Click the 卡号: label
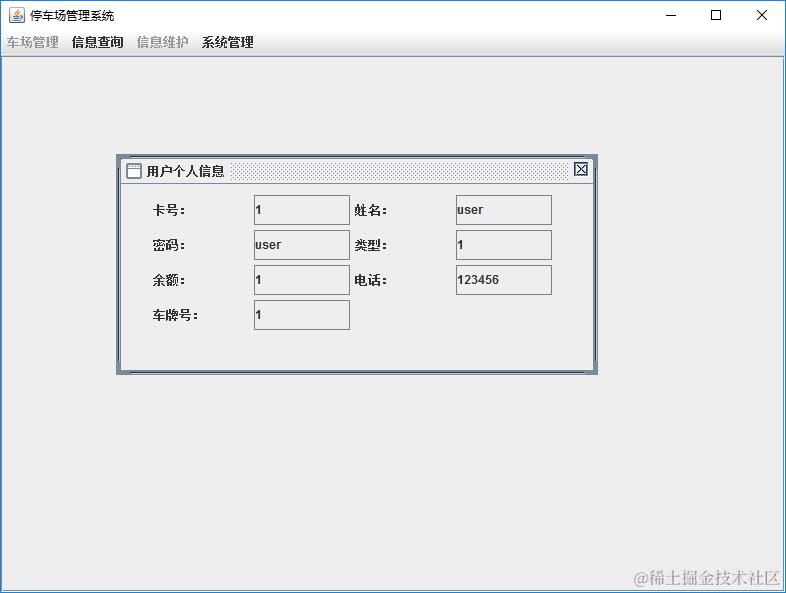The height and width of the screenshot is (593, 786). coord(169,210)
